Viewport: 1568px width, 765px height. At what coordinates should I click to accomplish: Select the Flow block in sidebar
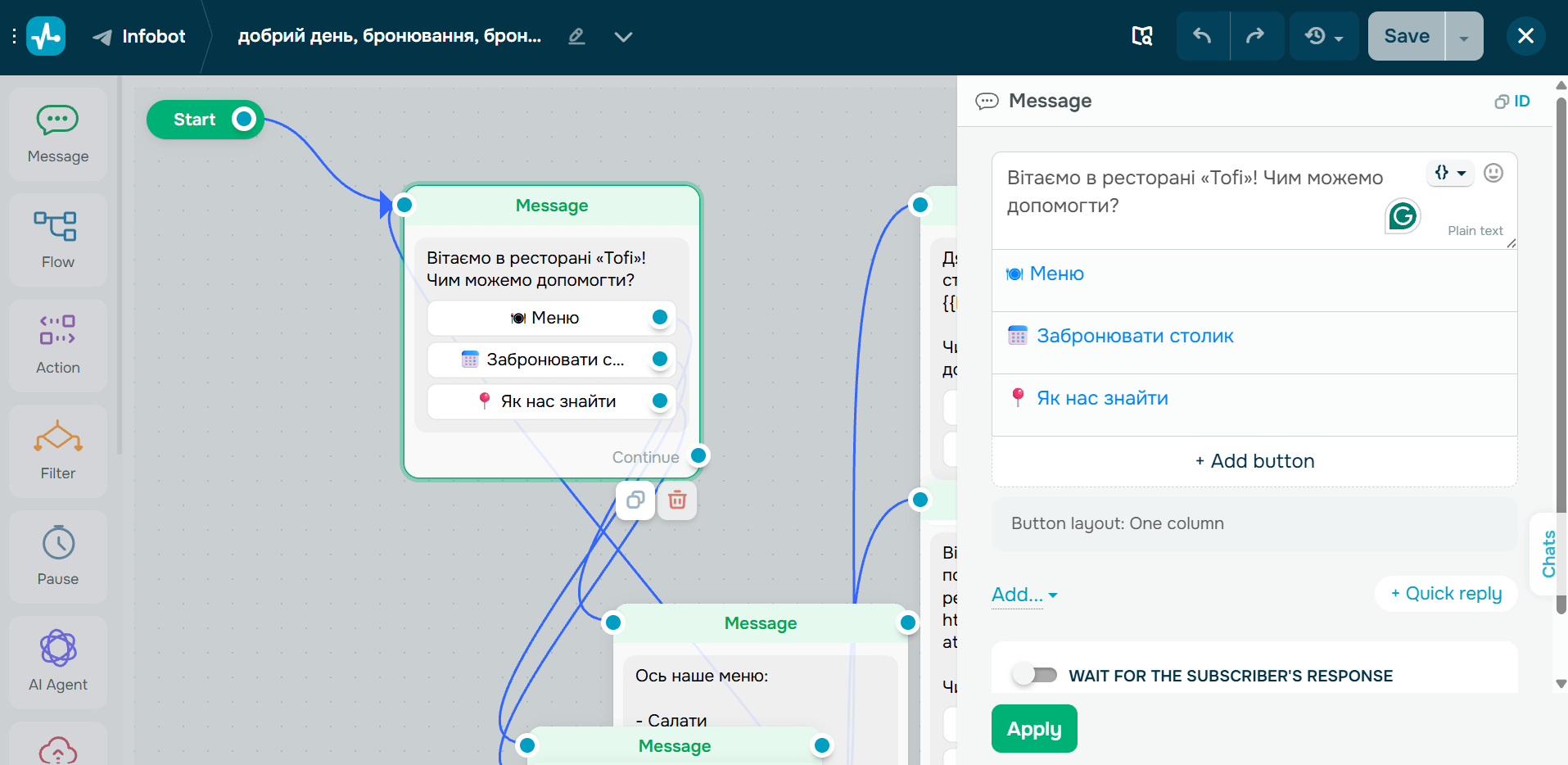pyautogui.click(x=58, y=240)
